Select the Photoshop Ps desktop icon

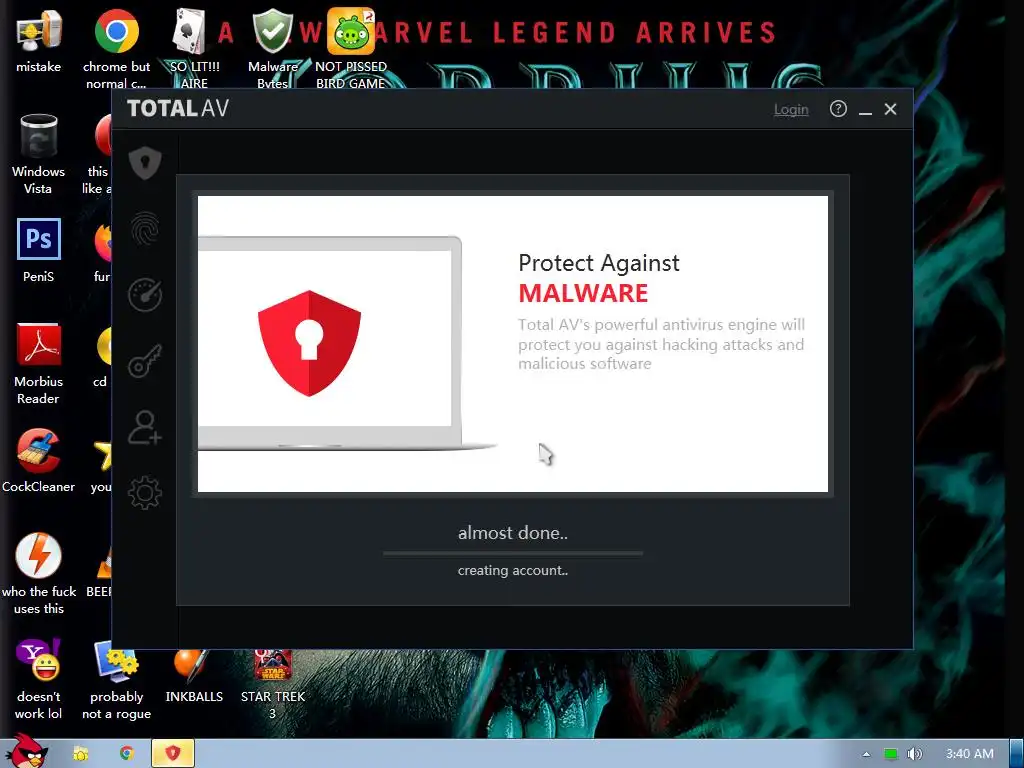point(39,250)
